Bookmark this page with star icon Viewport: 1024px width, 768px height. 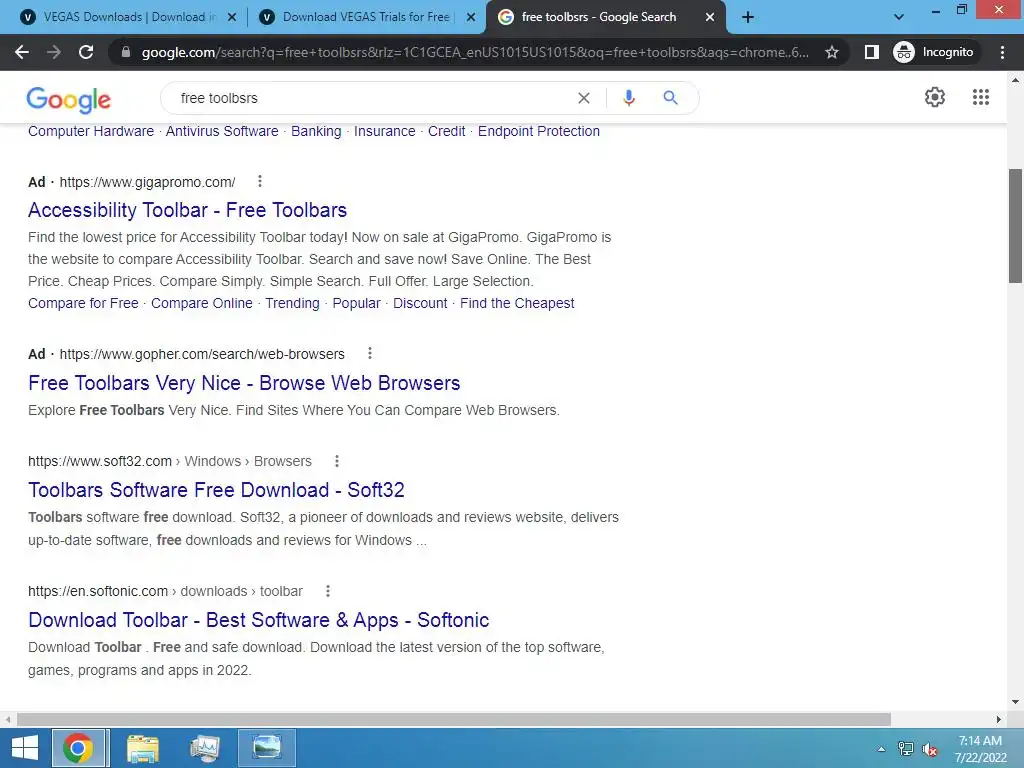tap(831, 52)
